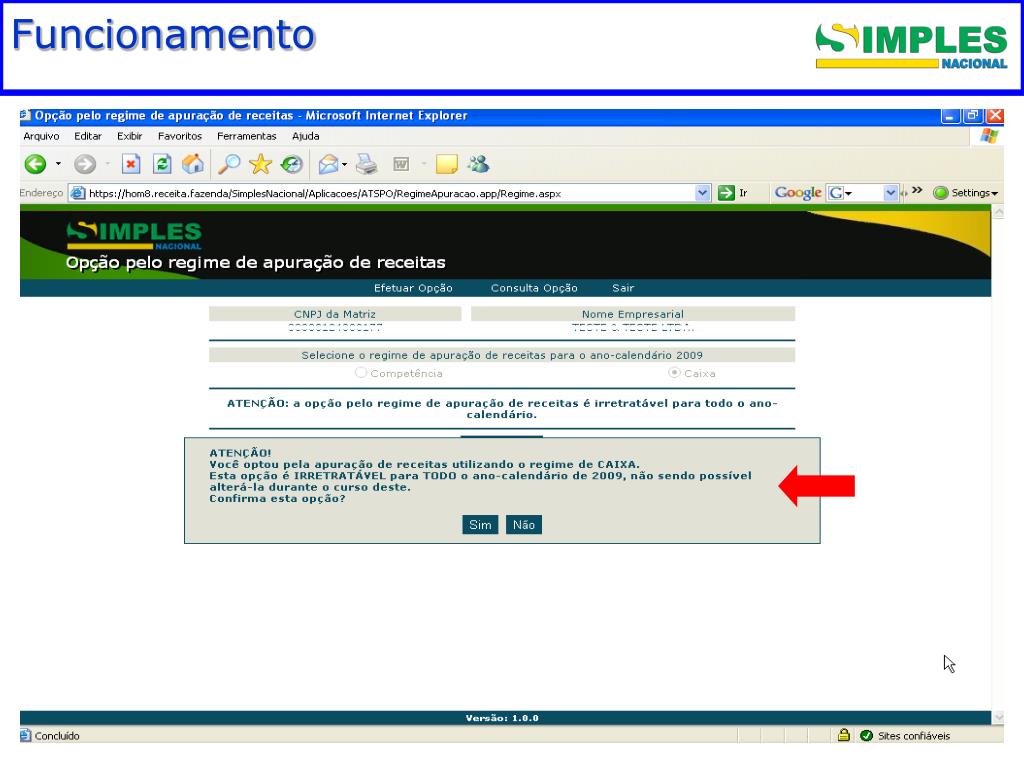The height and width of the screenshot is (768, 1024).
Task: Open the Back button history dropdown arrow
Action: (58, 163)
